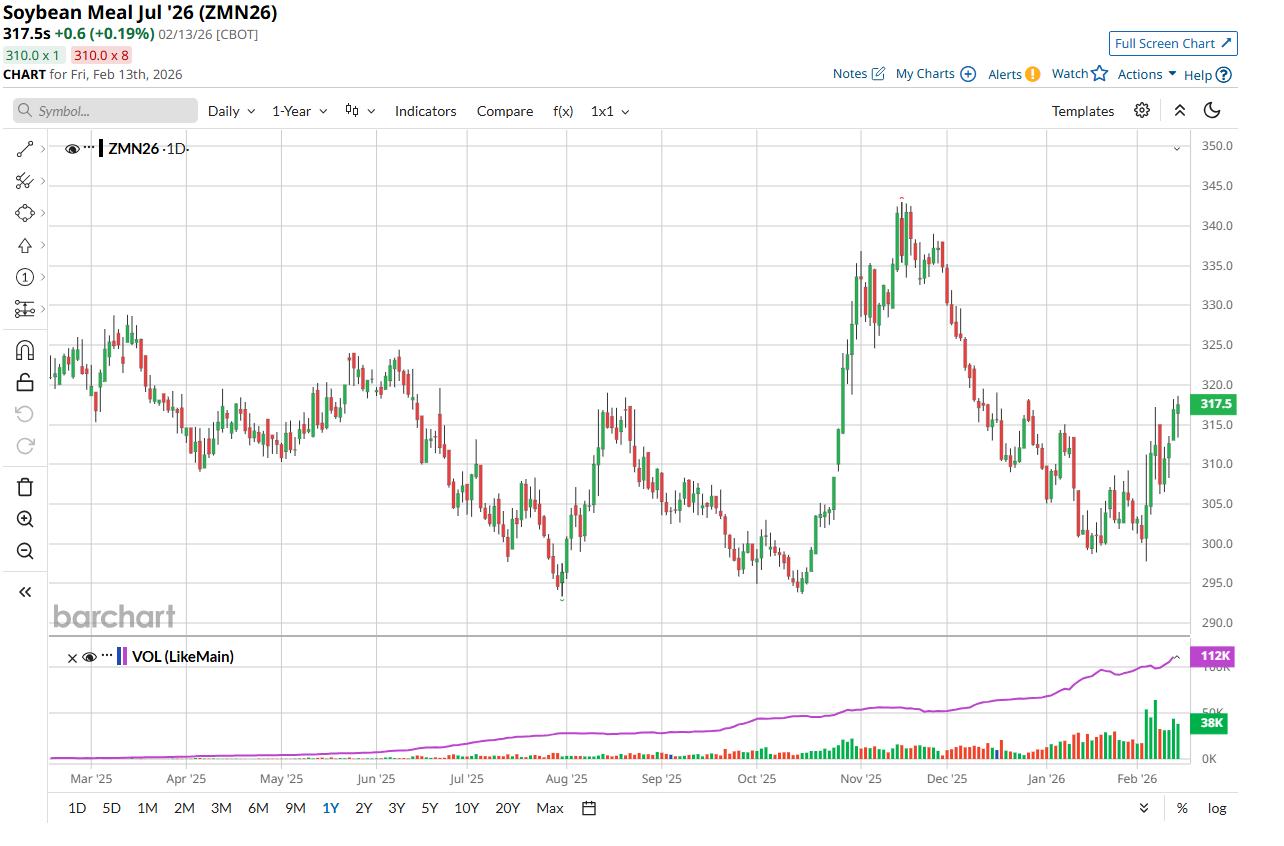Click the zoom in magnifier icon
Image resolution: width=1284 pixels, height=846 pixels.
(25, 519)
